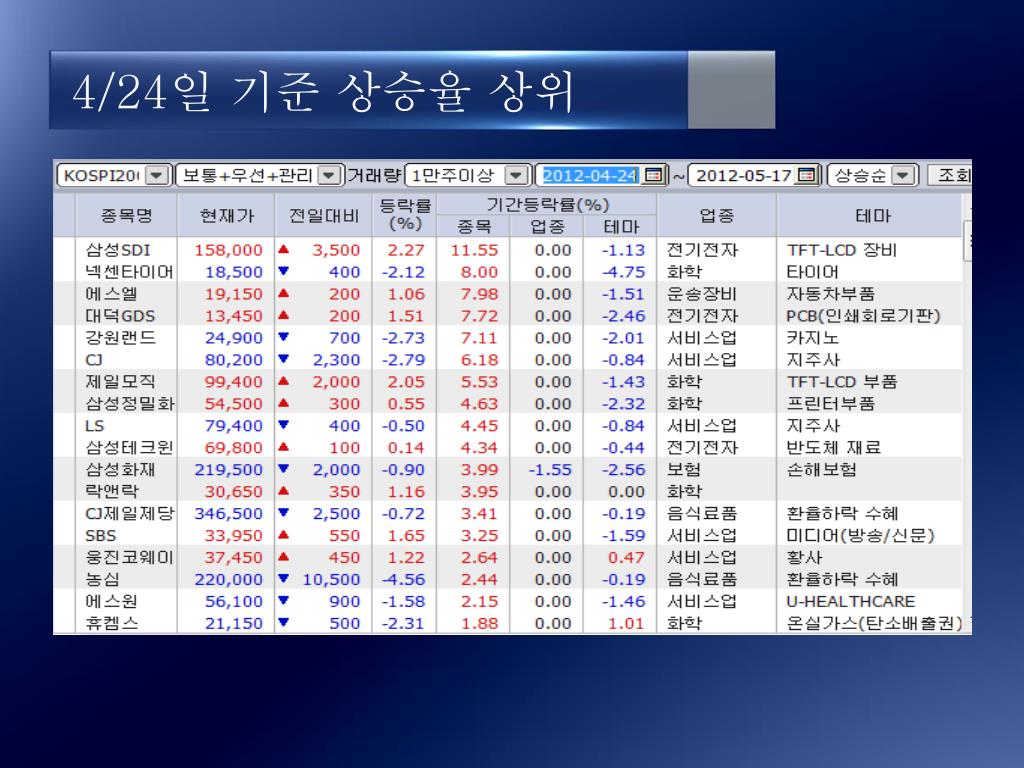The width and height of the screenshot is (1024, 768).
Task: Click the 11.55 period change value
Action: (474, 250)
